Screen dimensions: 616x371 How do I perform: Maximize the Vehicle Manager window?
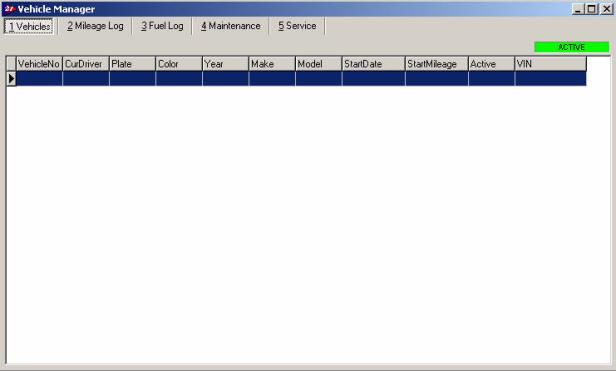click(592, 9)
